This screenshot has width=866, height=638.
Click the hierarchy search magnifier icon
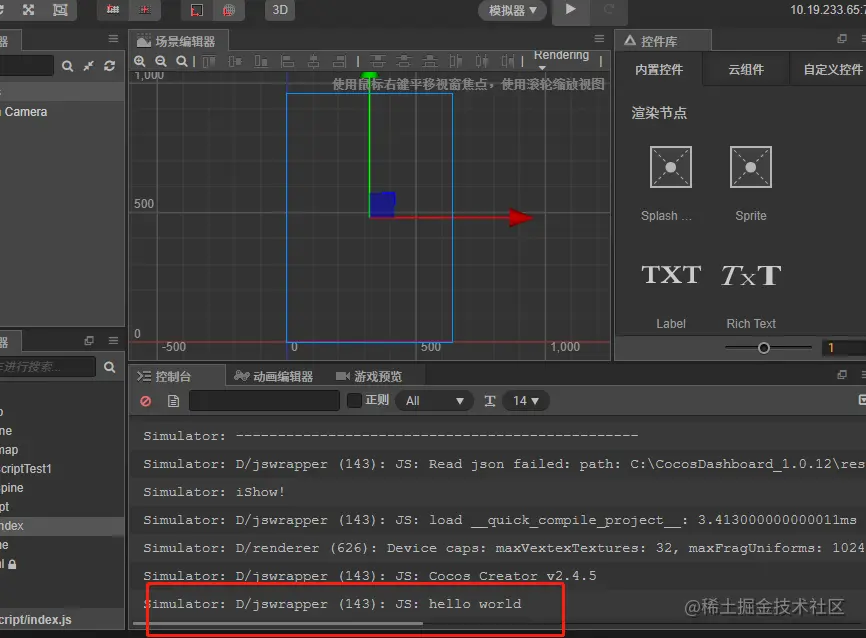click(x=67, y=66)
